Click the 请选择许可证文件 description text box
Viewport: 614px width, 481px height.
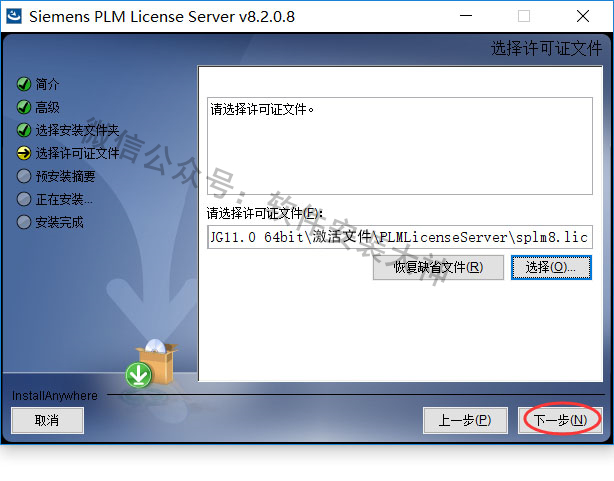pyautogui.click(x=399, y=146)
